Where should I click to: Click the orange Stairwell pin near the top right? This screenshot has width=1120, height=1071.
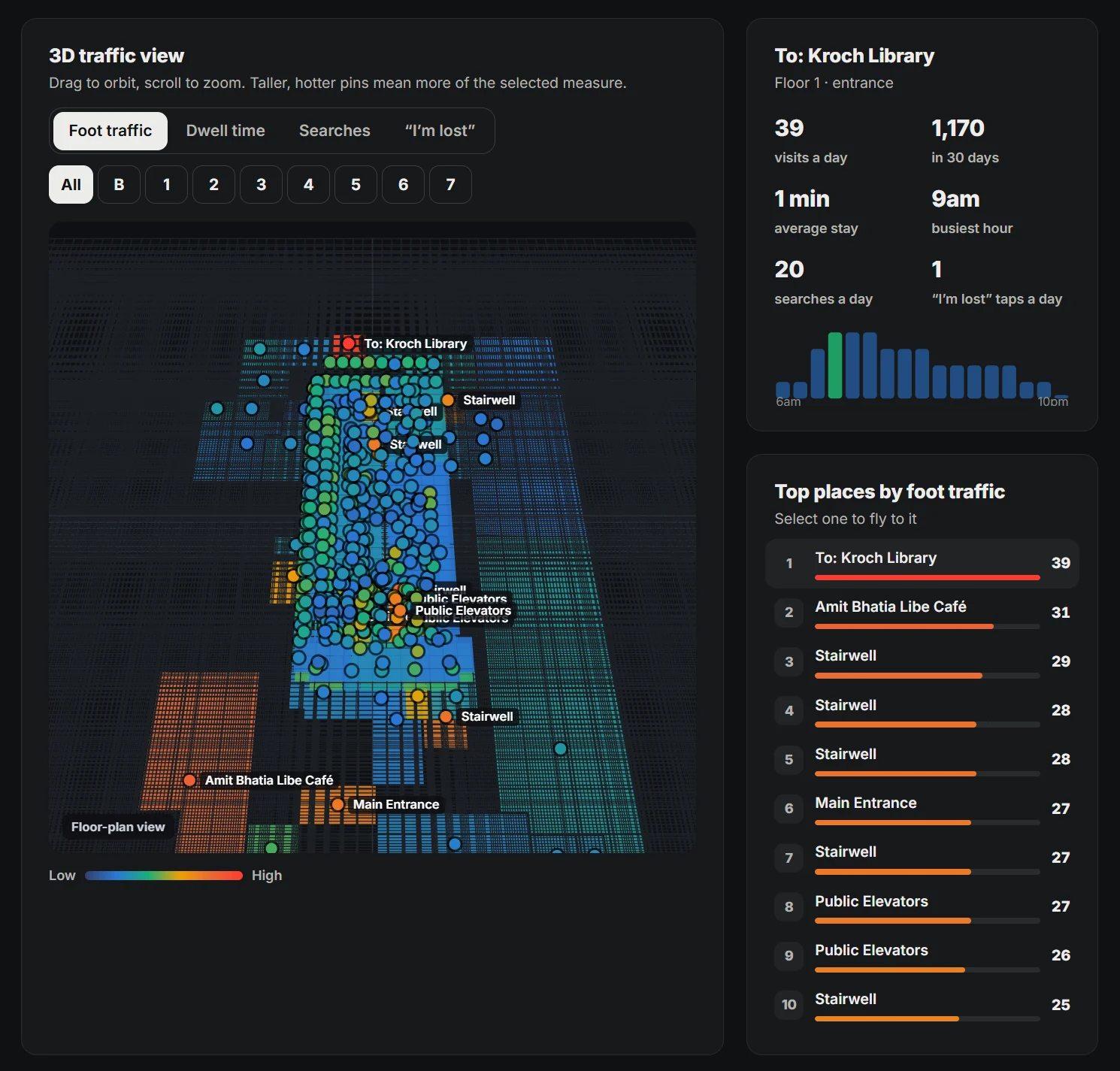448,400
